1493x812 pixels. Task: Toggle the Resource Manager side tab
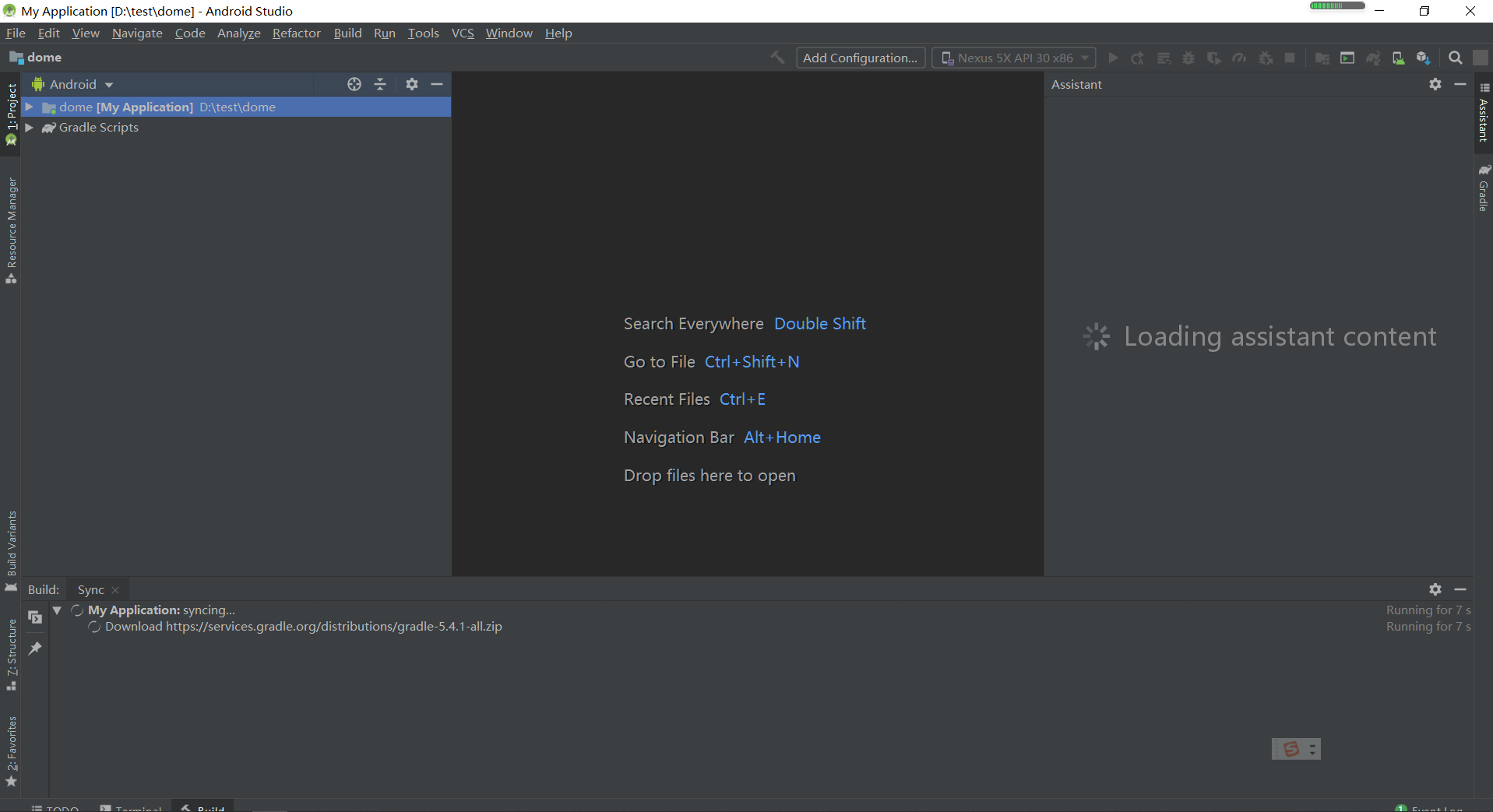pos(11,230)
